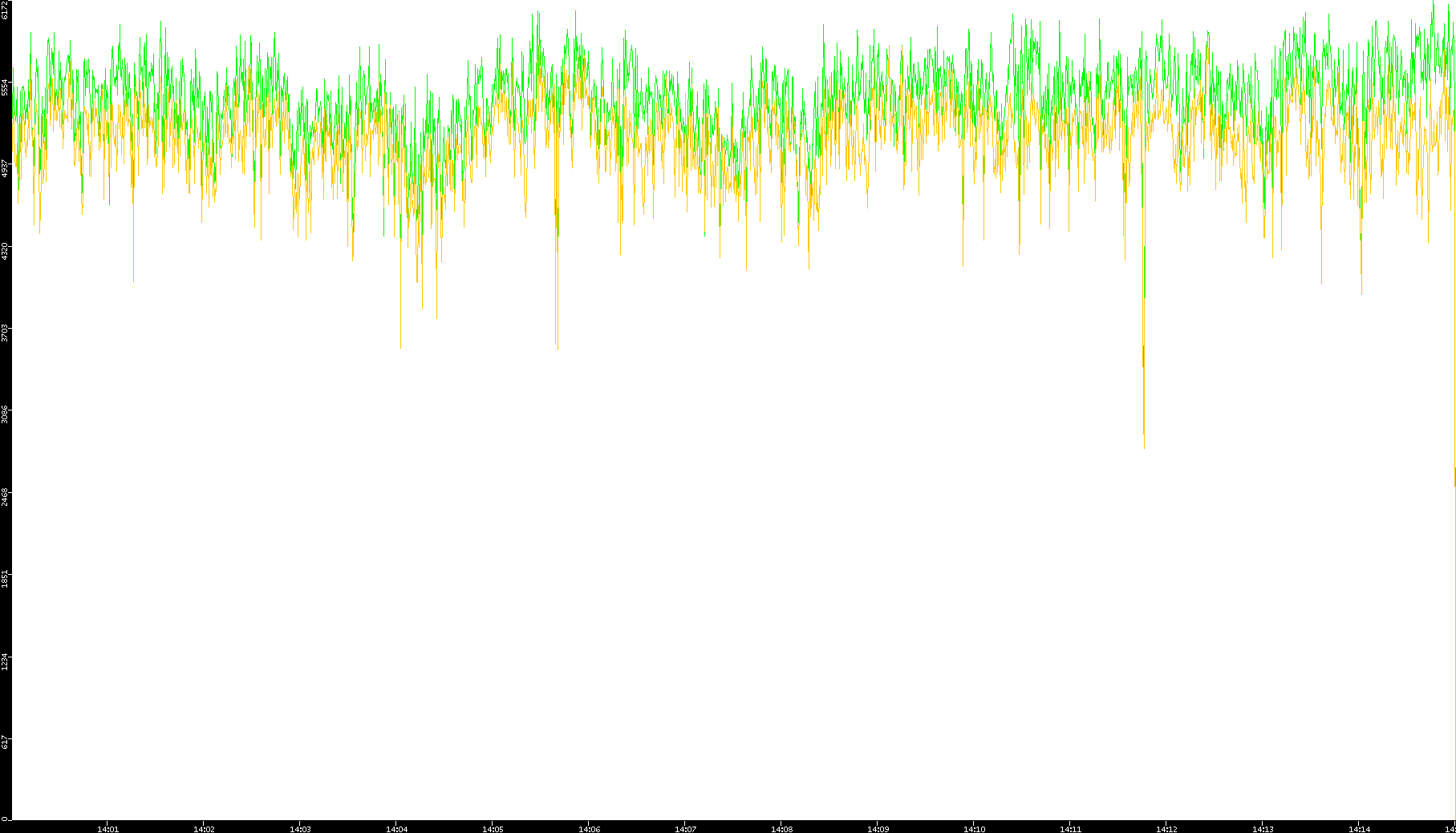The width and height of the screenshot is (1456, 833).
Task: Click the 14:07 time axis label
Action: (x=685, y=829)
